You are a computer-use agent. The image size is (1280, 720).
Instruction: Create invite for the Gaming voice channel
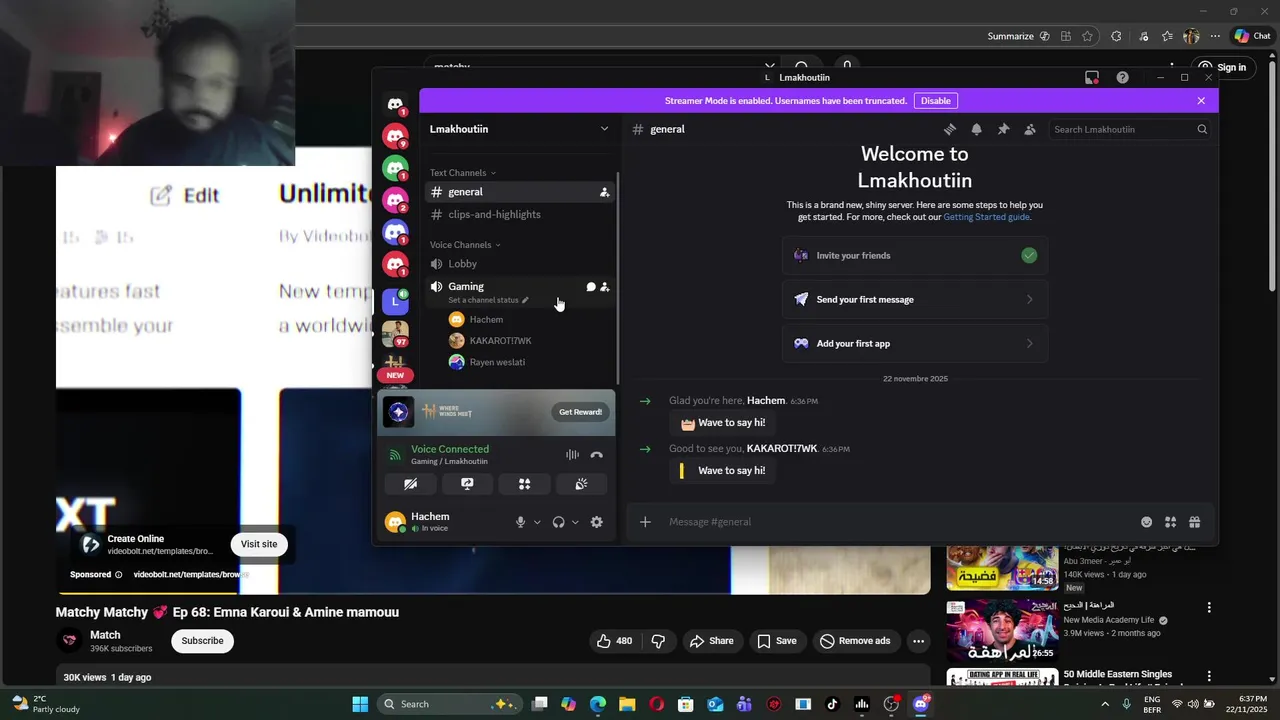(x=604, y=287)
